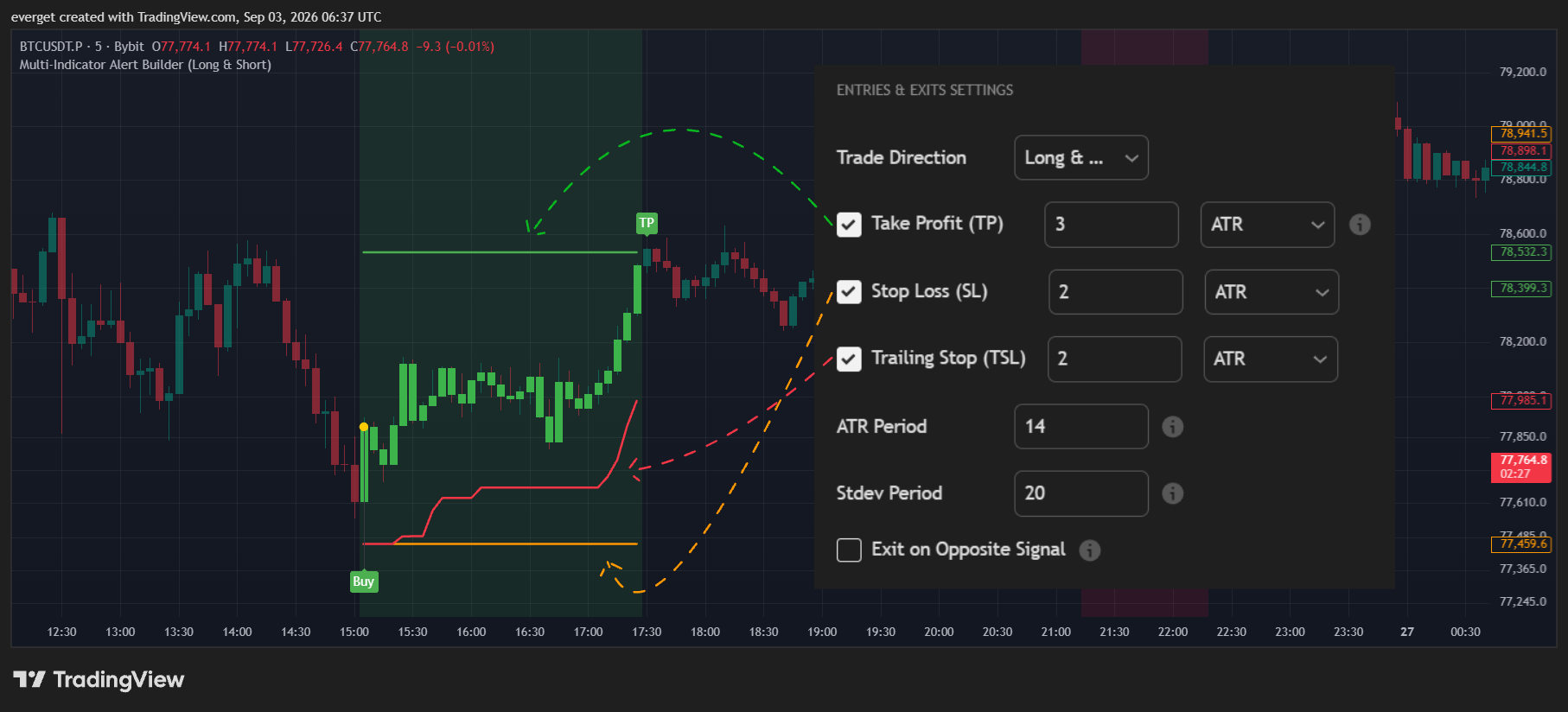The height and width of the screenshot is (712, 1568).
Task: Expand the Take Profit ATR unit dropdown
Action: tap(1267, 225)
